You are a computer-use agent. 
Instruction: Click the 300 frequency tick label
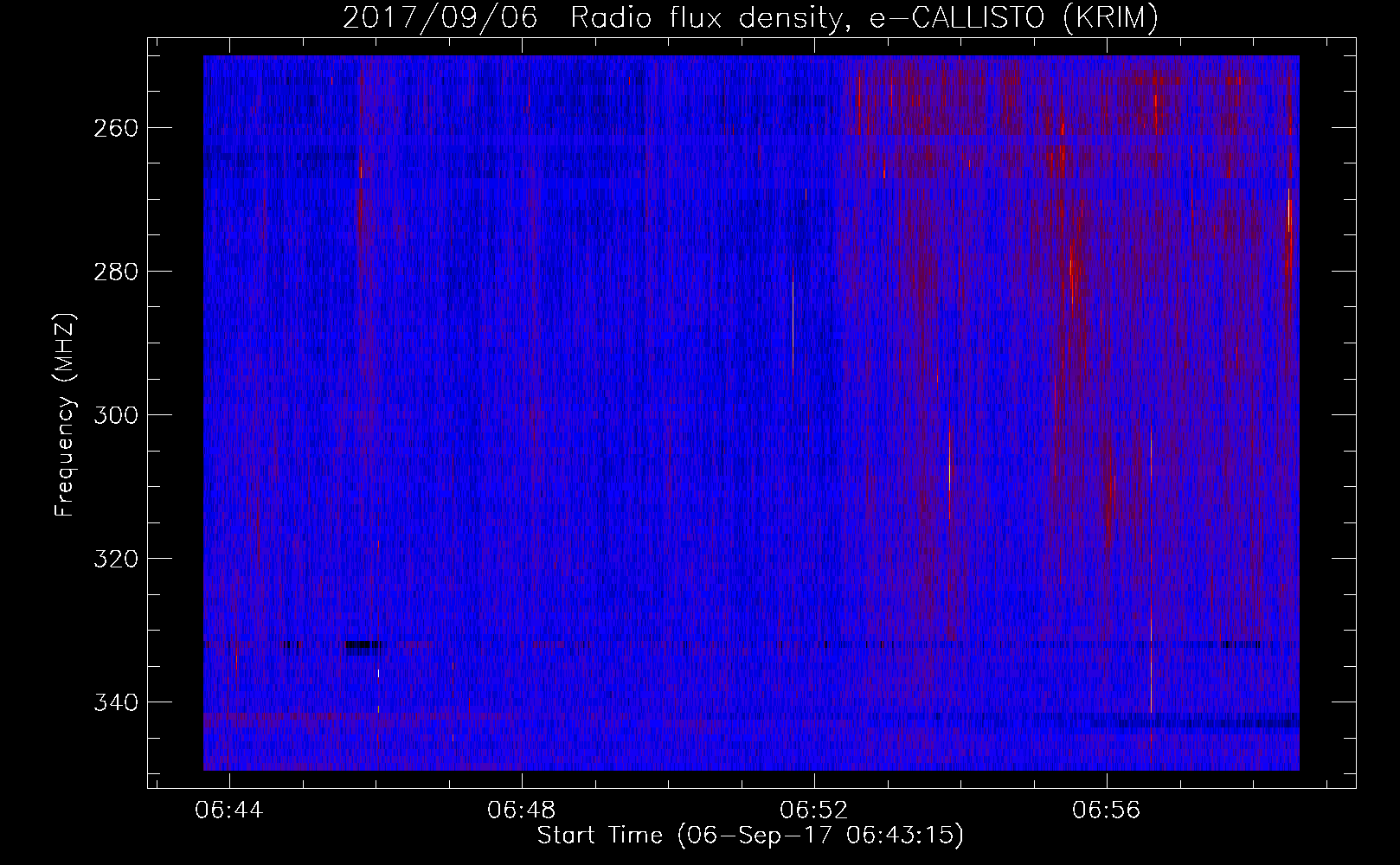[116, 415]
